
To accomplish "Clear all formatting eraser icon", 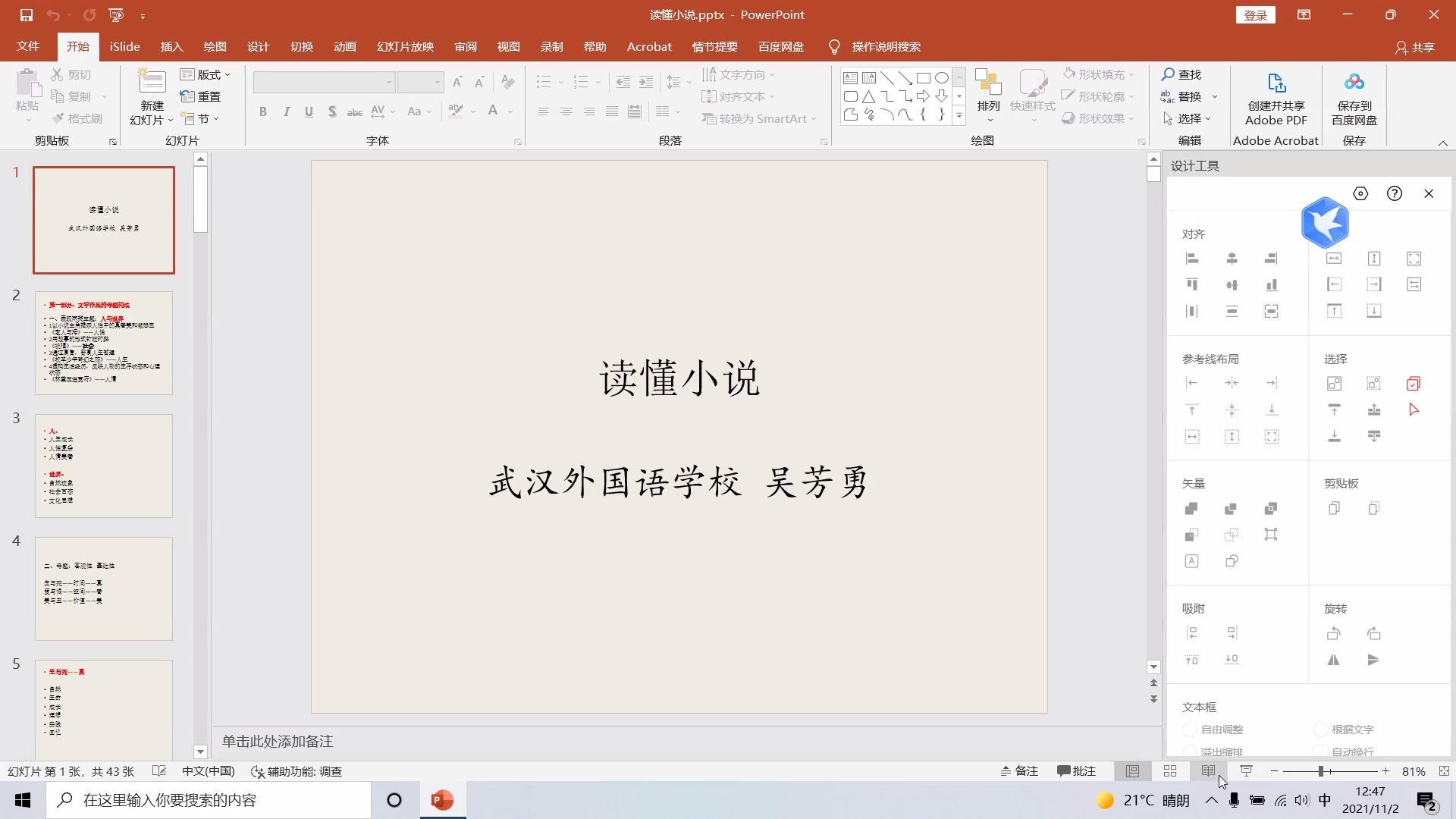I will click(x=508, y=82).
